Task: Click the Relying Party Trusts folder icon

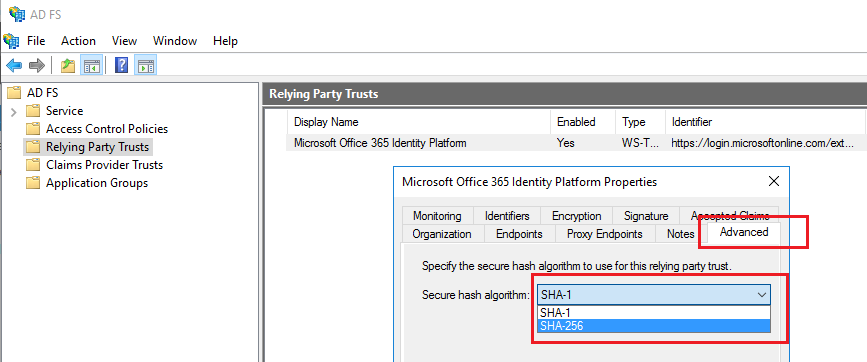Action: (x=33, y=147)
